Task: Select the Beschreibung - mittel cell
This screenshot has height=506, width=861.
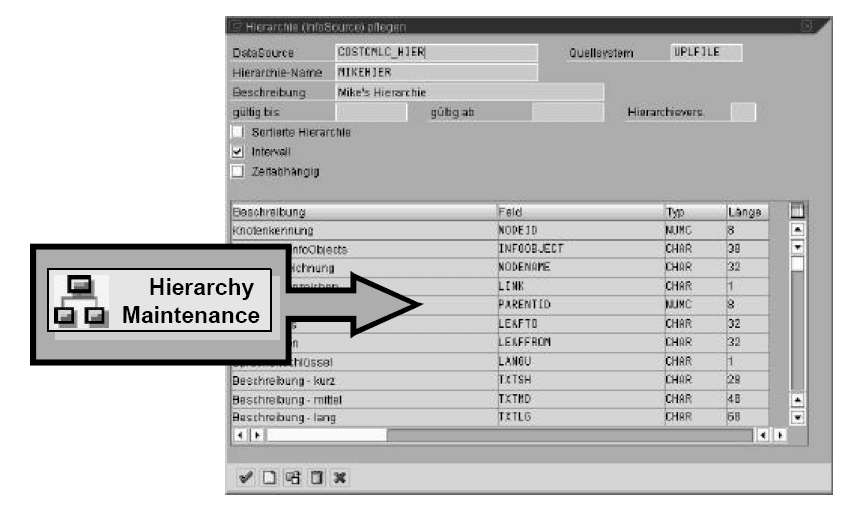Action: [x=364, y=398]
